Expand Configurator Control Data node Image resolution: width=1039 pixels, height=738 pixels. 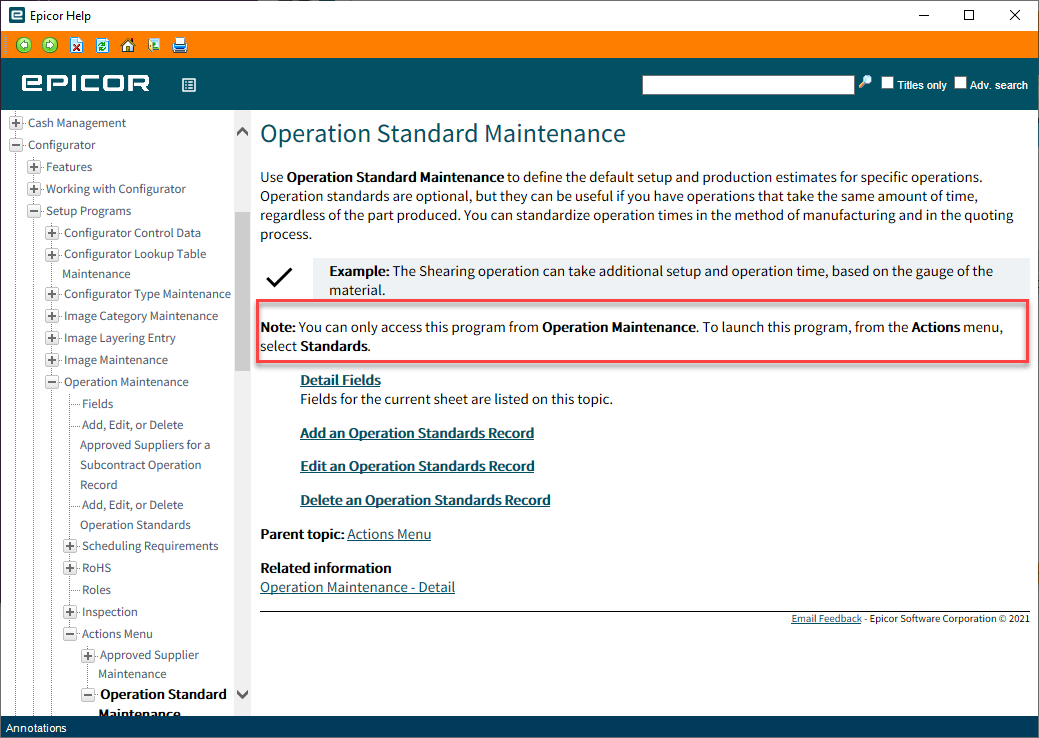(52, 233)
